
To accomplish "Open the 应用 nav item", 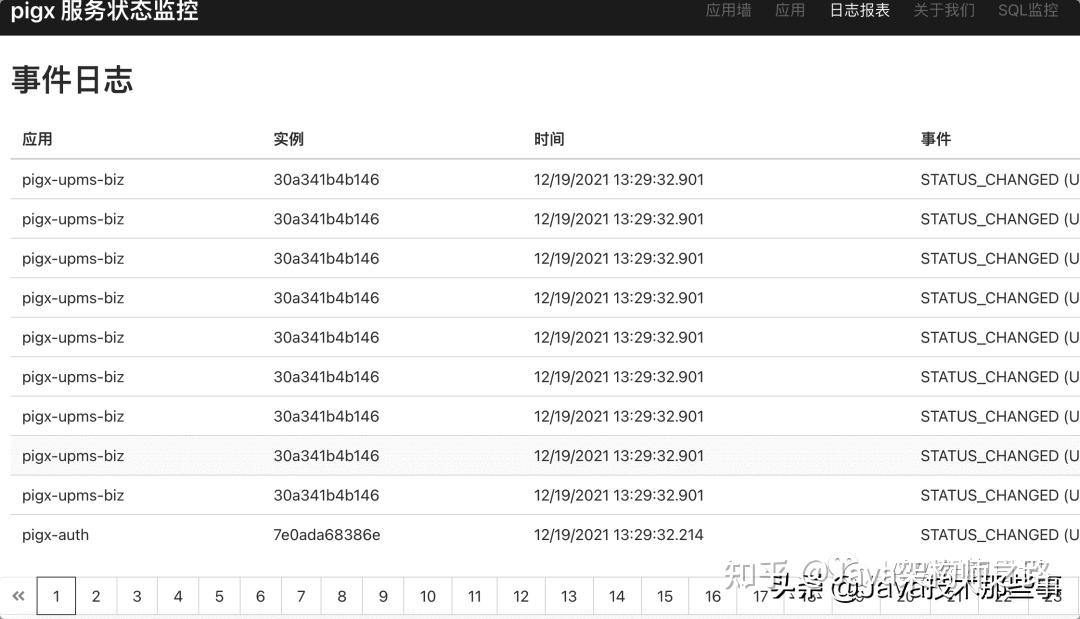I will tap(789, 10).
